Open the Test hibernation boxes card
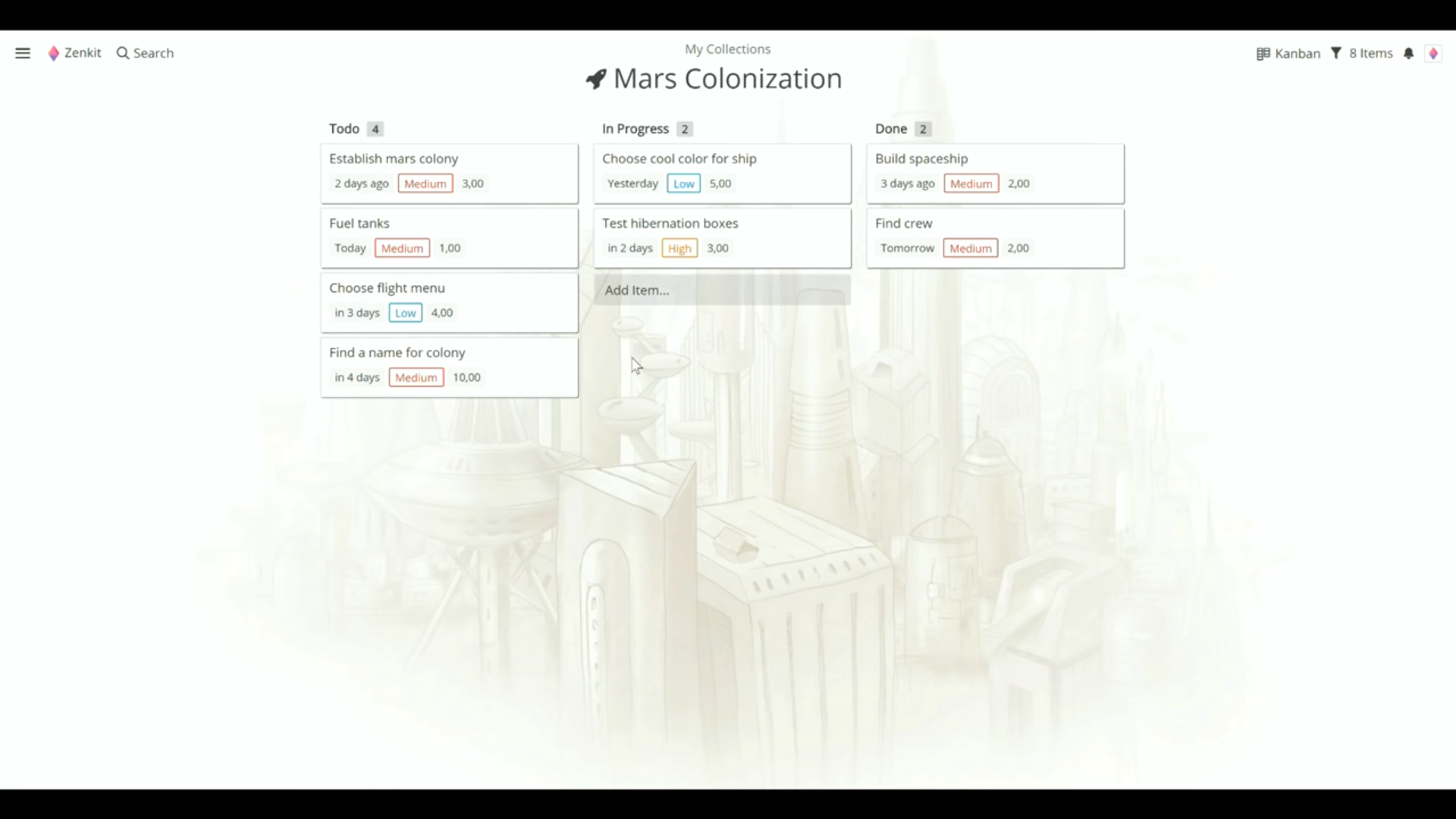Screen dimensions: 1456x819 pyautogui.click(x=722, y=238)
